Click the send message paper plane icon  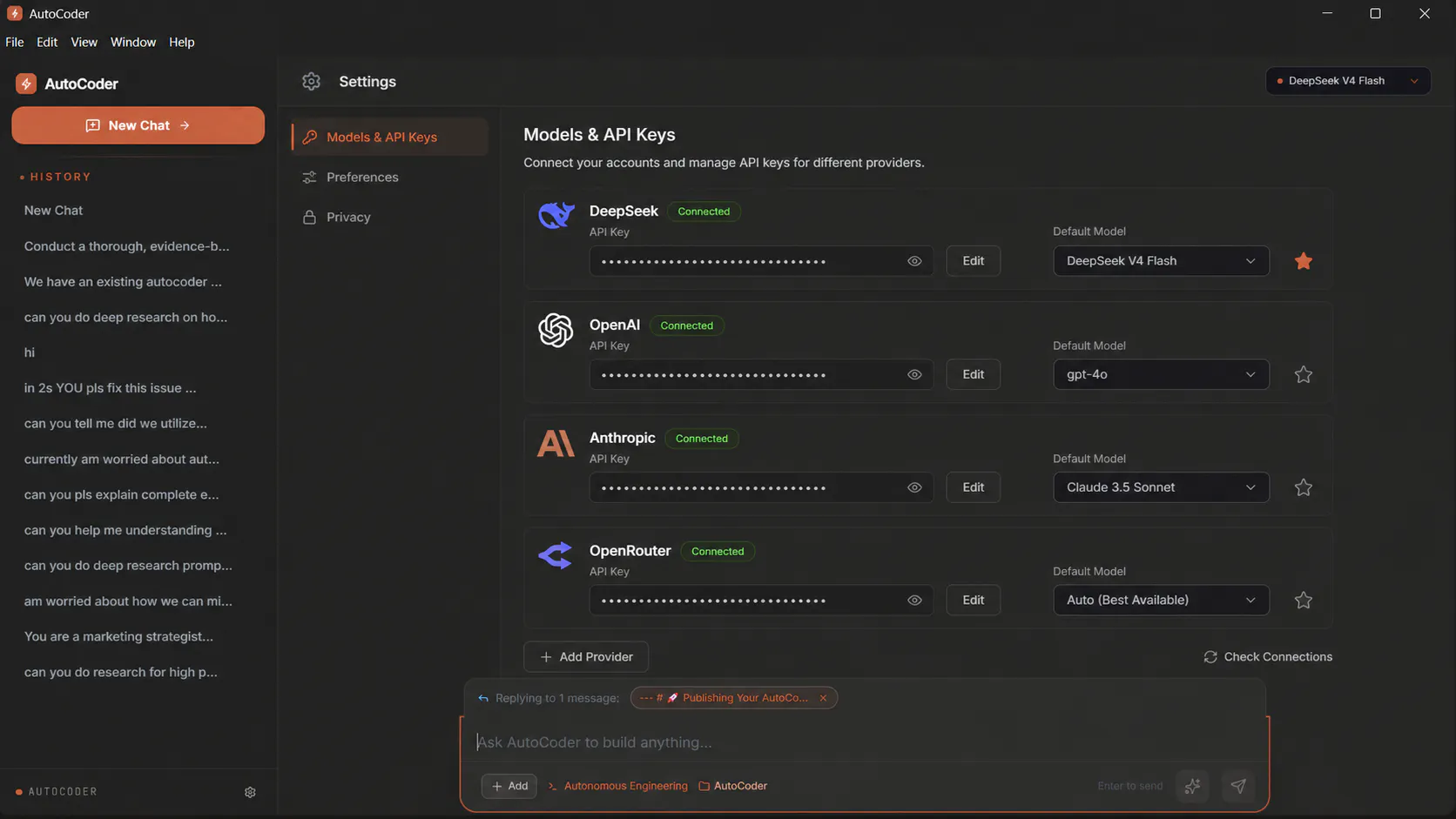[1238, 786]
